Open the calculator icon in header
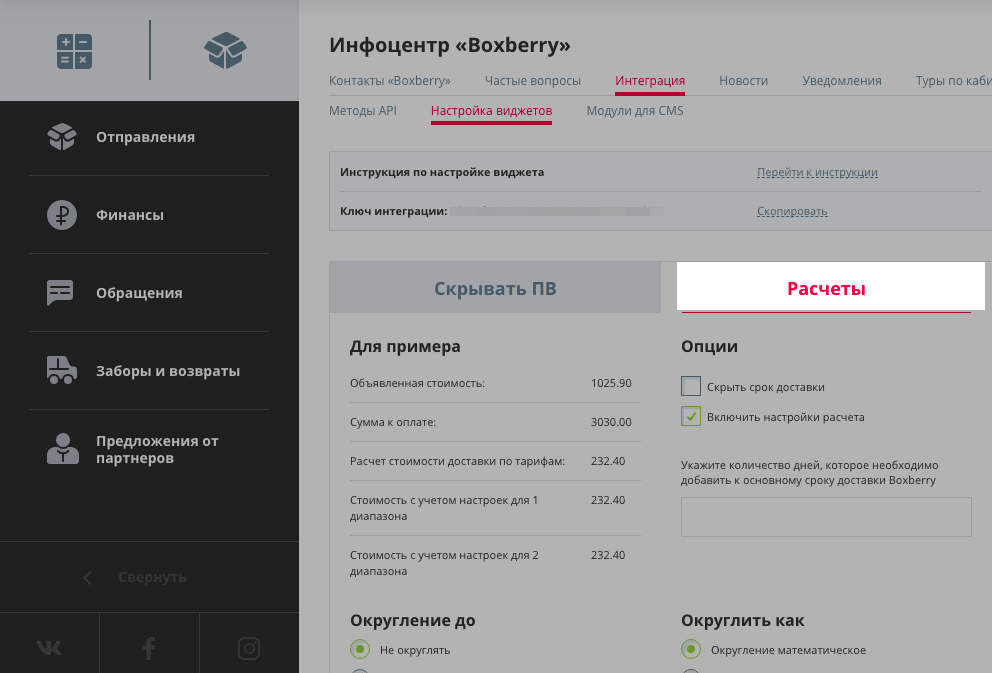The width and height of the screenshot is (992, 673). (75, 51)
